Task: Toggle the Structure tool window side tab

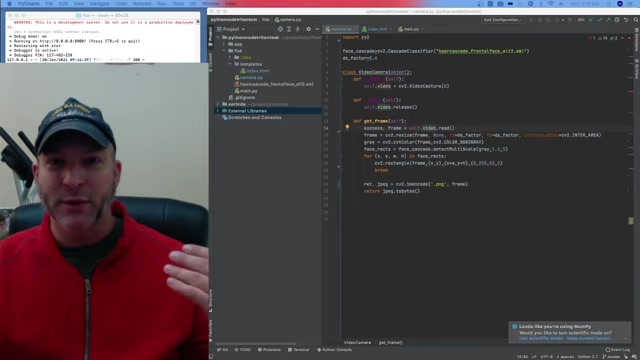Action: tap(211, 301)
